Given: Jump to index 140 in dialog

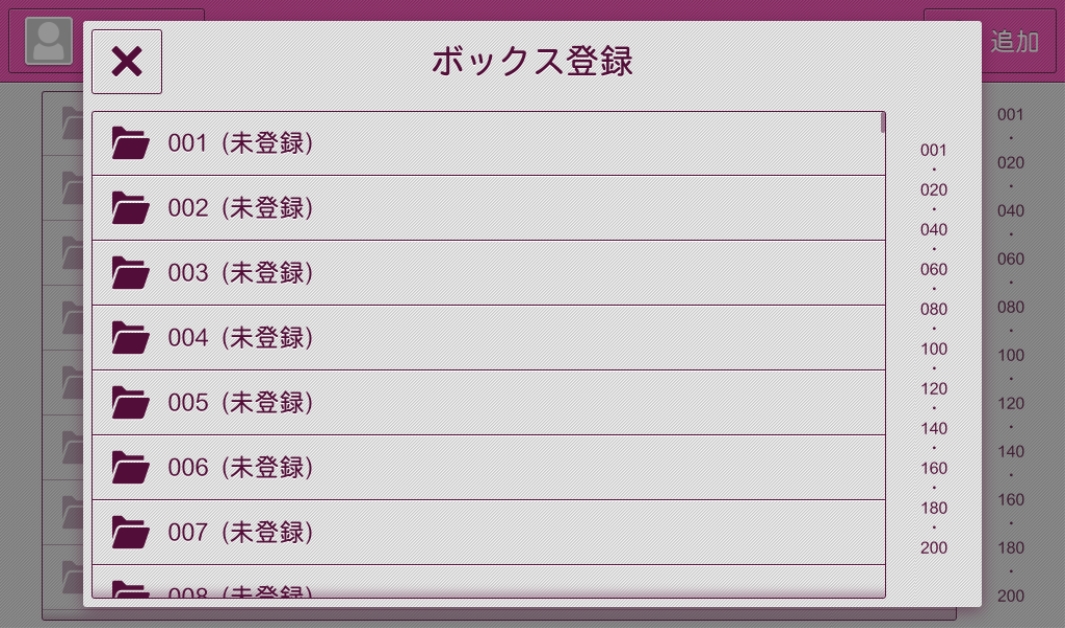Looking at the screenshot, I should 933,428.
